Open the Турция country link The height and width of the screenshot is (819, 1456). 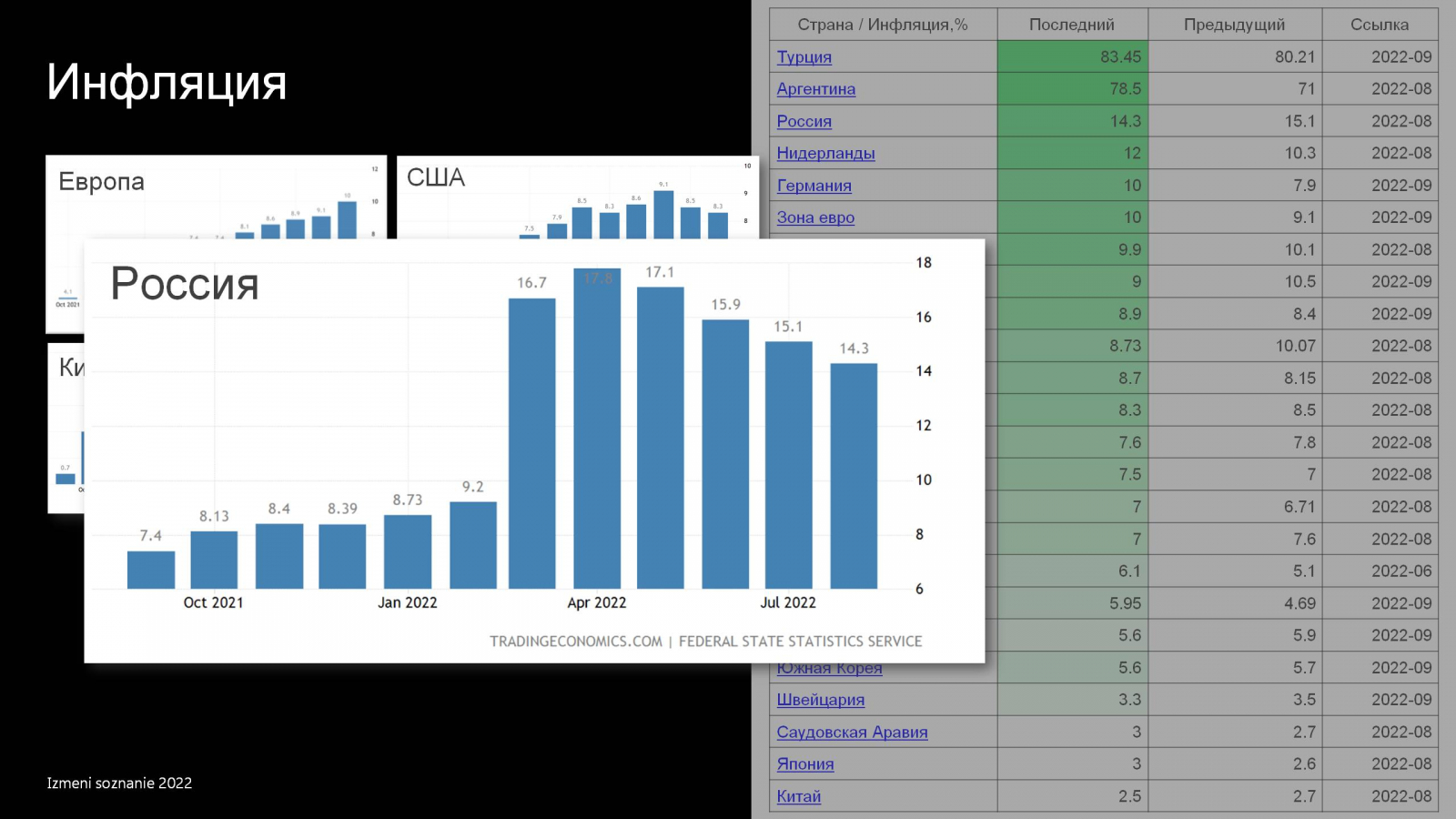click(804, 56)
